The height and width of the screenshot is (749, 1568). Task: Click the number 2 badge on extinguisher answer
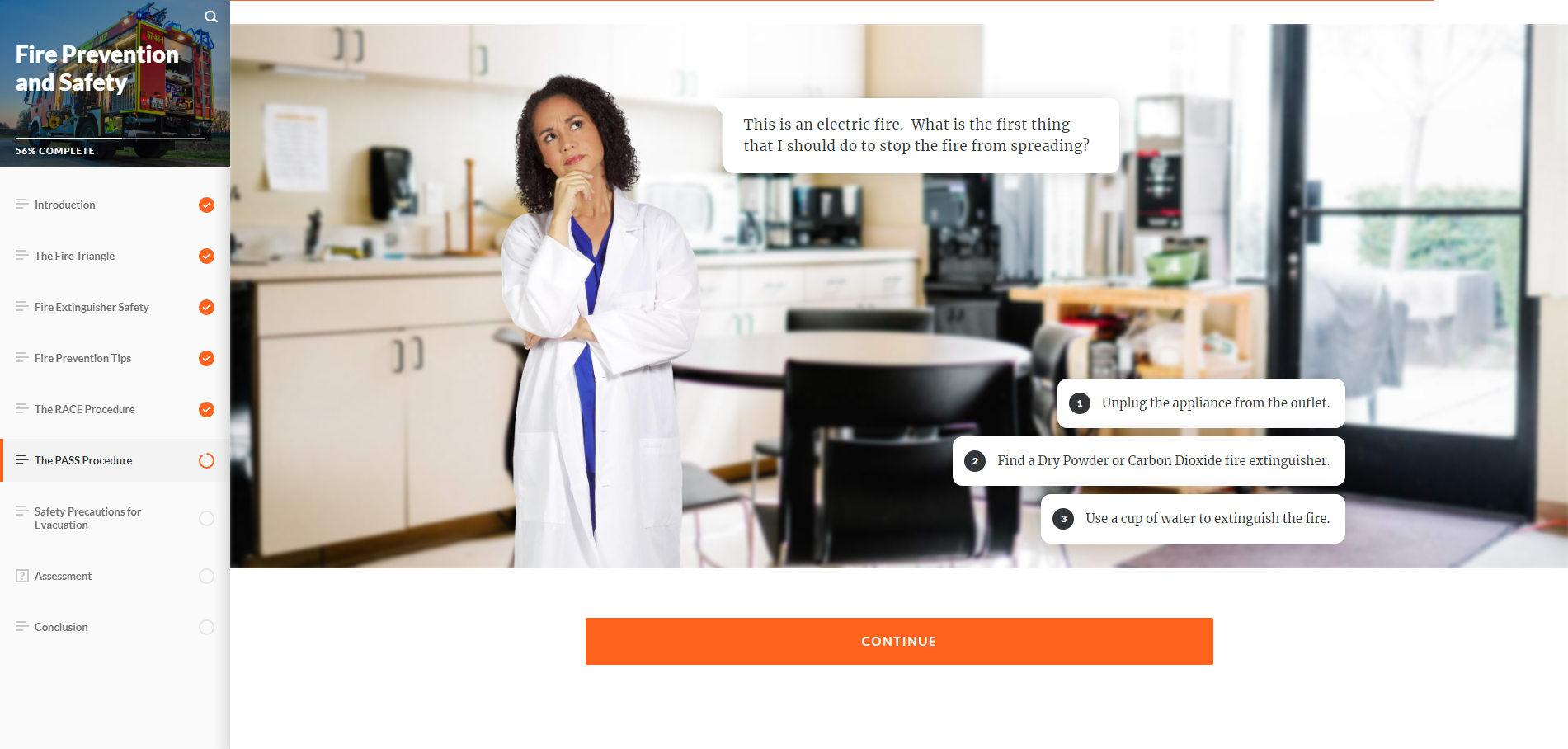tap(975, 461)
